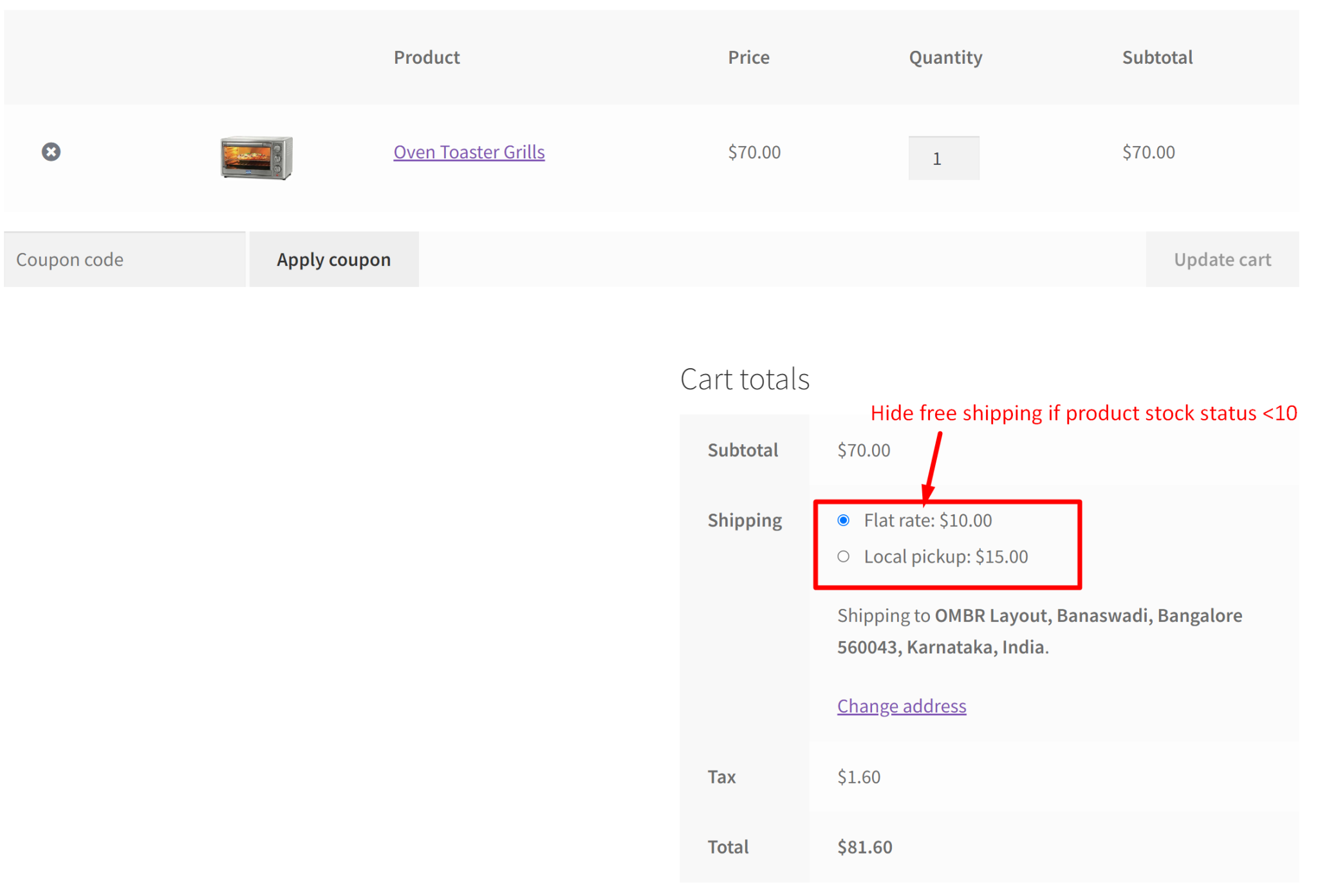Remove Oven Toaster Grills from cart

51,152
